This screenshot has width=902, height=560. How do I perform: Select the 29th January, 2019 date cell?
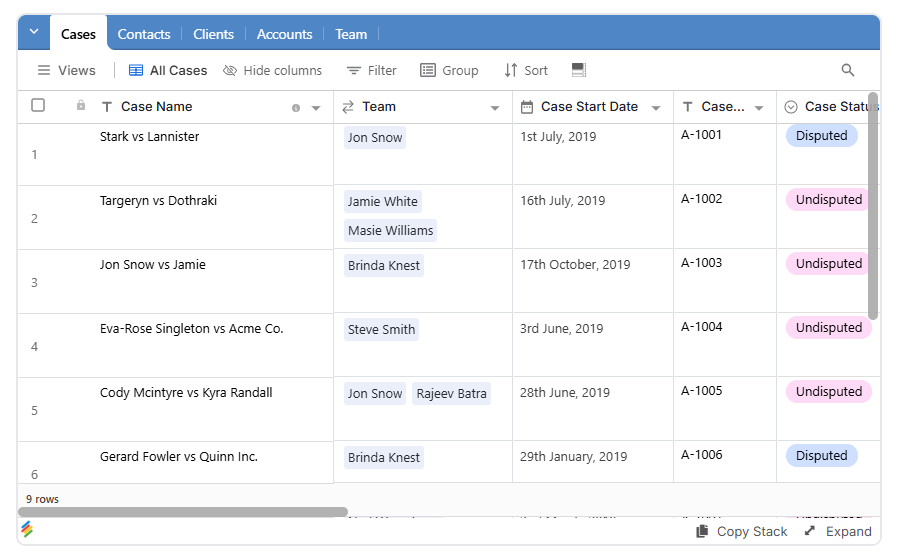pos(593,462)
